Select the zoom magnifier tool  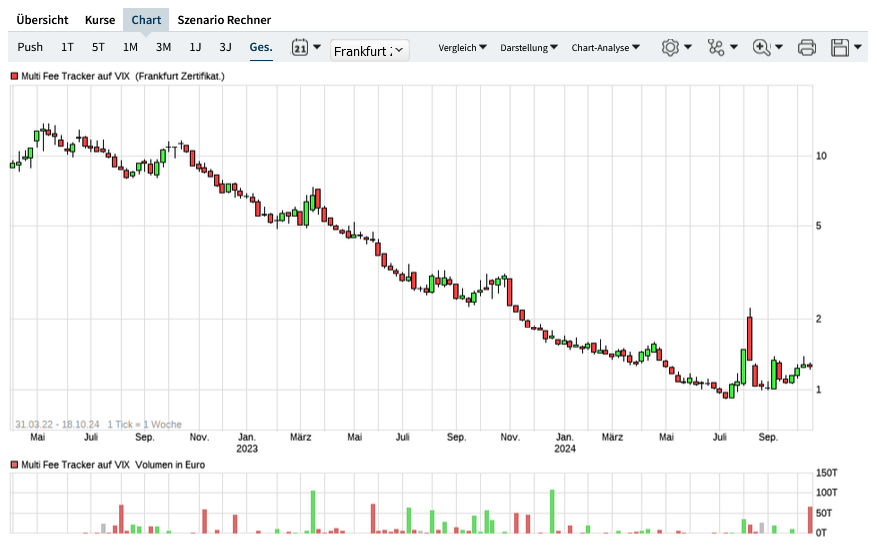(761, 47)
